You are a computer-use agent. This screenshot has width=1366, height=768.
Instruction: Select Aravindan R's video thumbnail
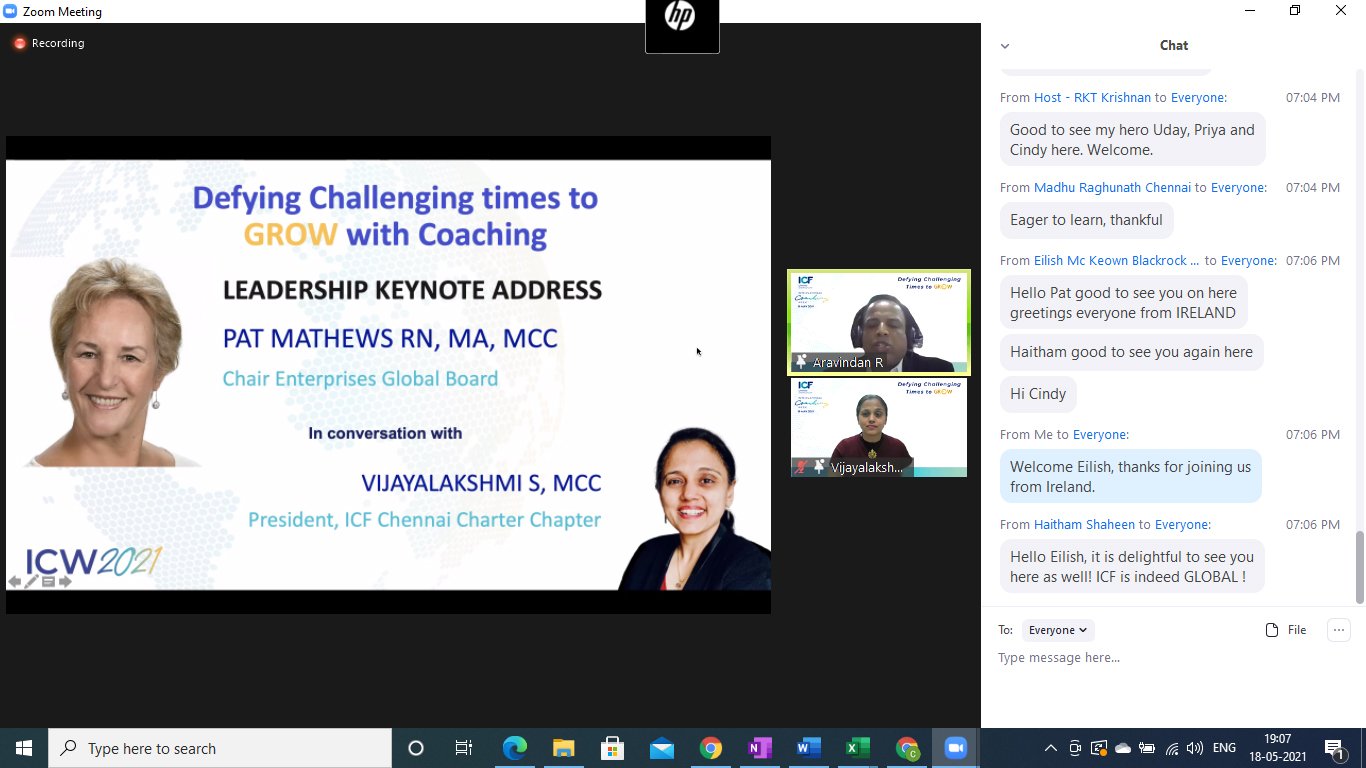coord(878,321)
